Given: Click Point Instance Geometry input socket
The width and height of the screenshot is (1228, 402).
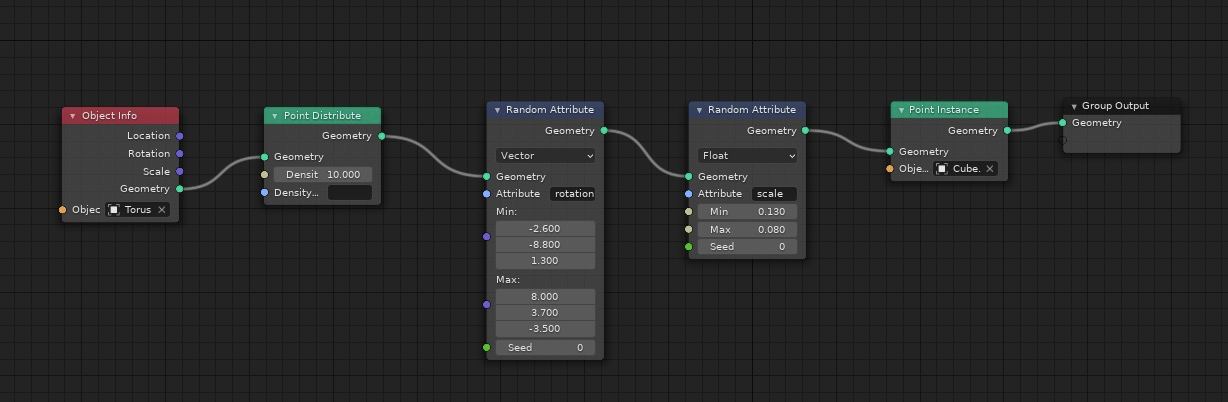Looking at the screenshot, I should click(890, 152).
